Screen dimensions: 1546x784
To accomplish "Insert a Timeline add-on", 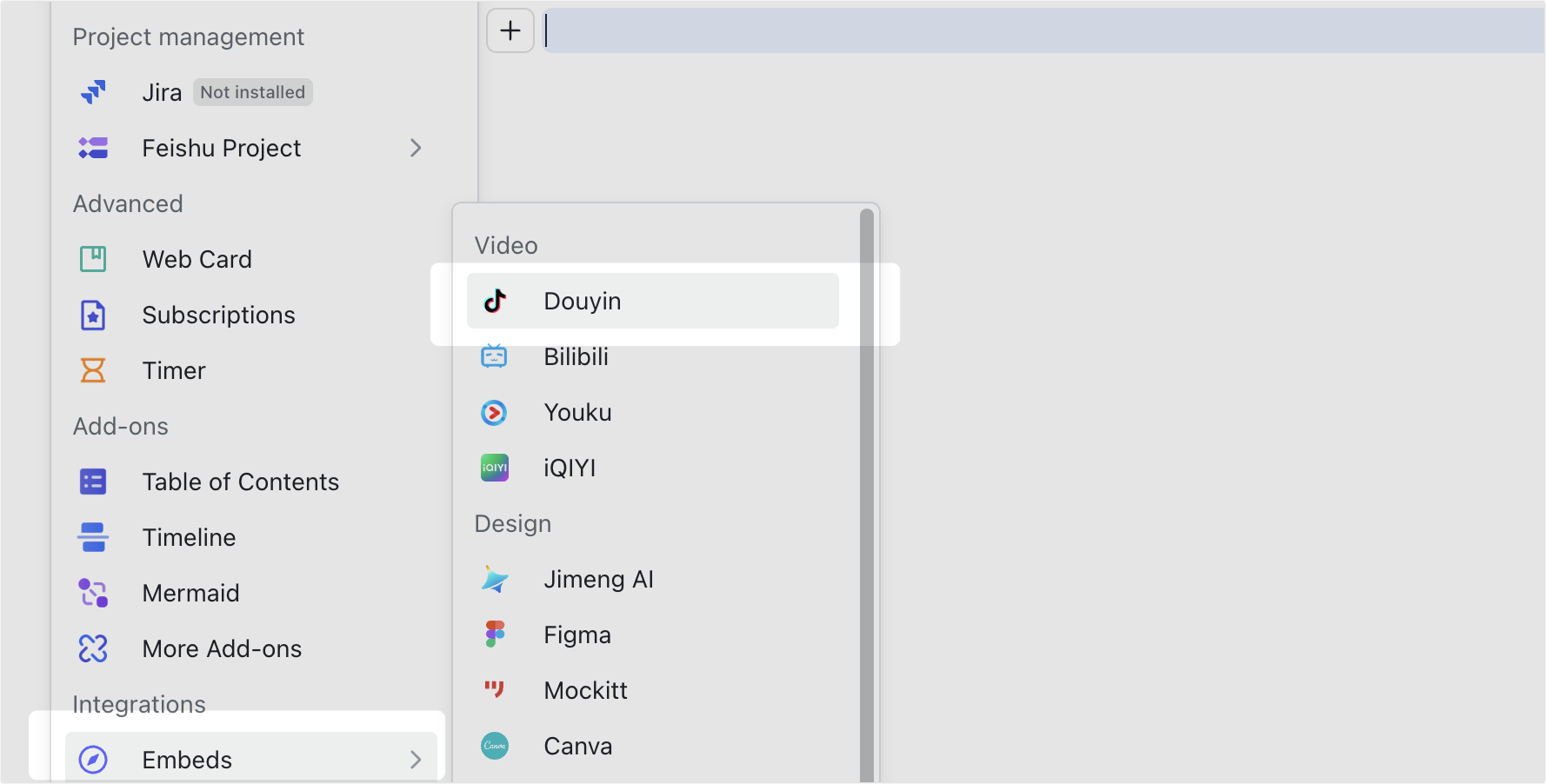I will 252,537.
